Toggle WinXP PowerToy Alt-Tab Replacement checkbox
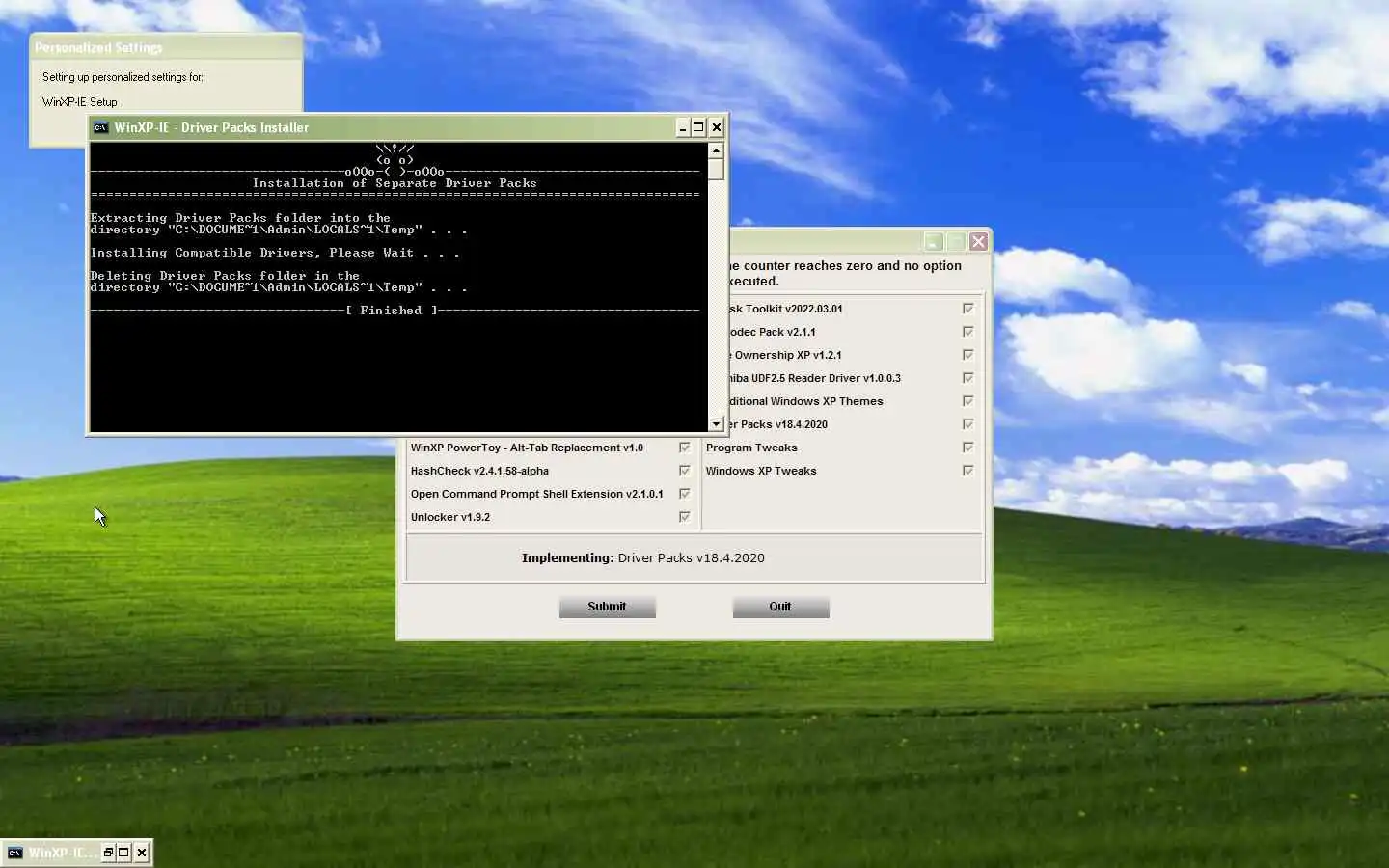 (x=685, y=448)
